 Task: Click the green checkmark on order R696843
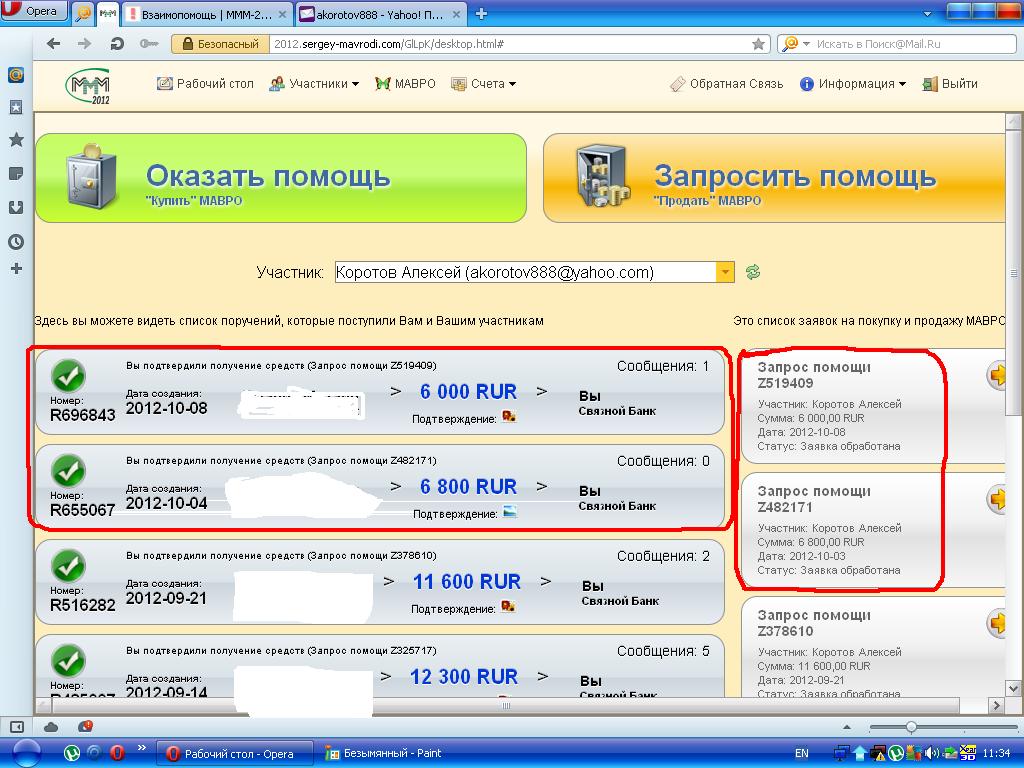point(69,376)
